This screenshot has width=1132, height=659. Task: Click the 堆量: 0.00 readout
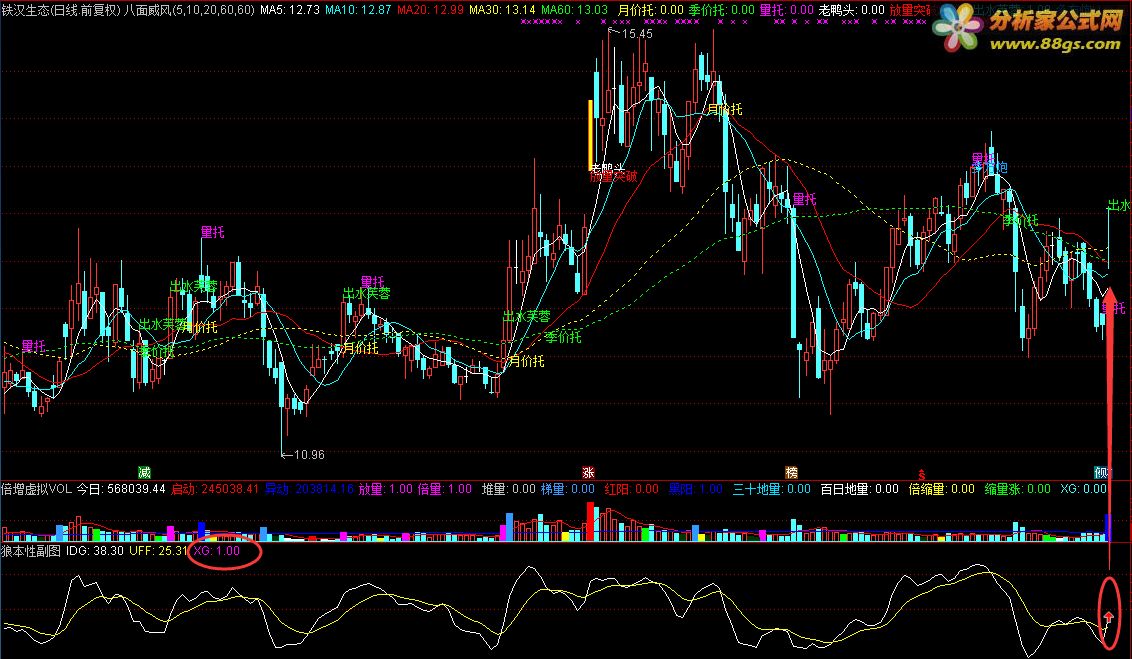[x=508, y=489]
